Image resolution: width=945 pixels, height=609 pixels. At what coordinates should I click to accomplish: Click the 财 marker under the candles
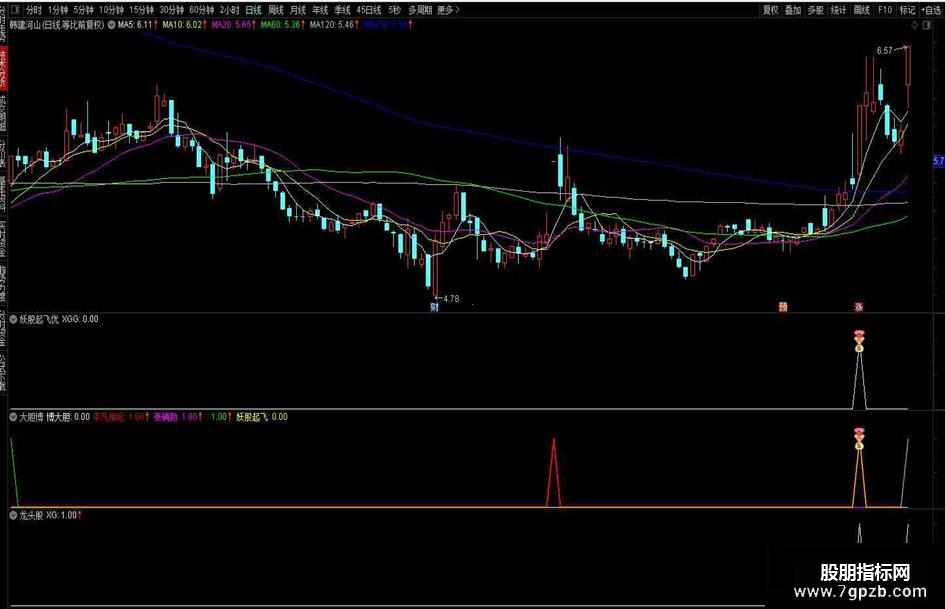[434, 306]
